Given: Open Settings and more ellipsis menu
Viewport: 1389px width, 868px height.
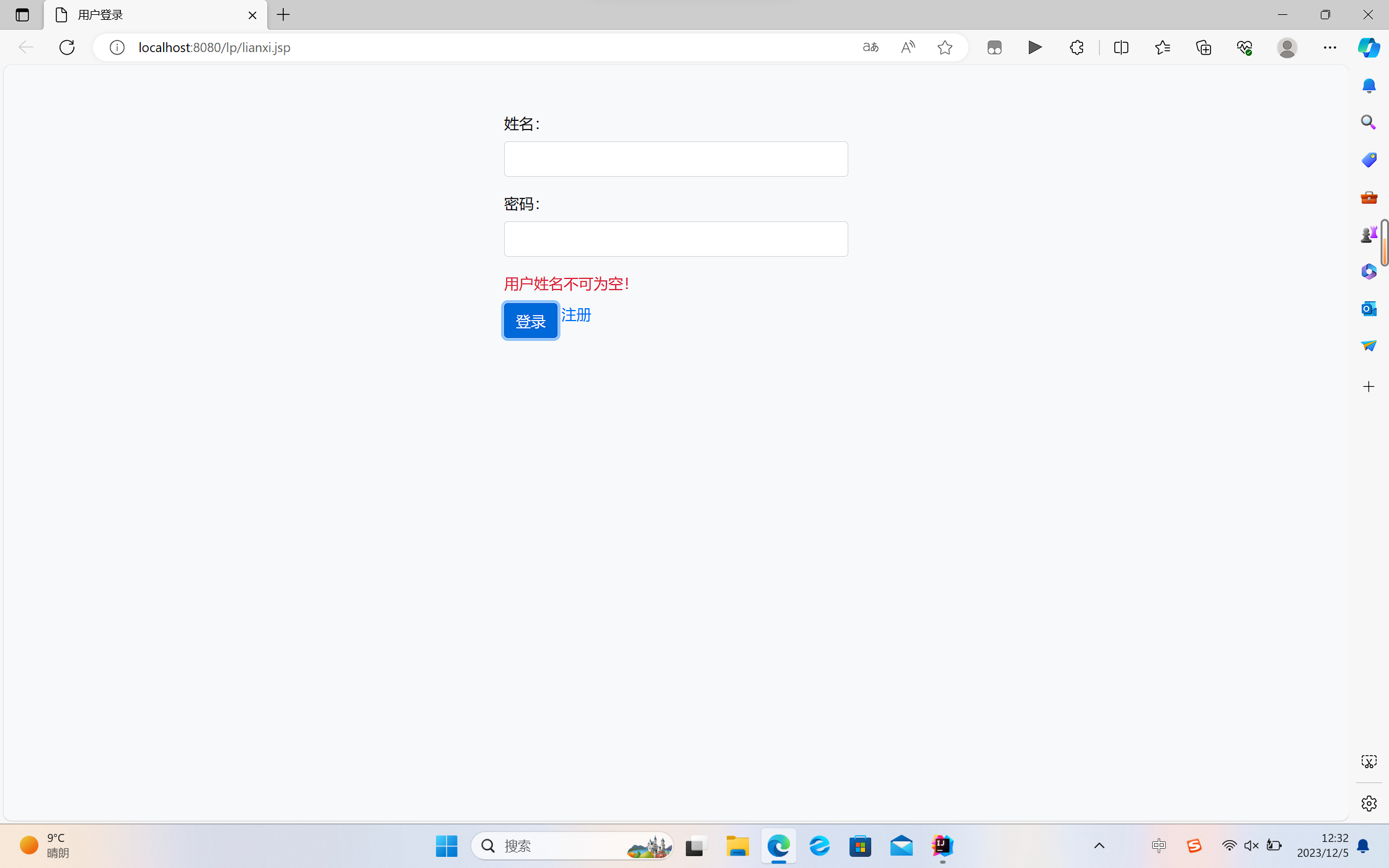Looking at the screenshot, I should pos(1329,47).
